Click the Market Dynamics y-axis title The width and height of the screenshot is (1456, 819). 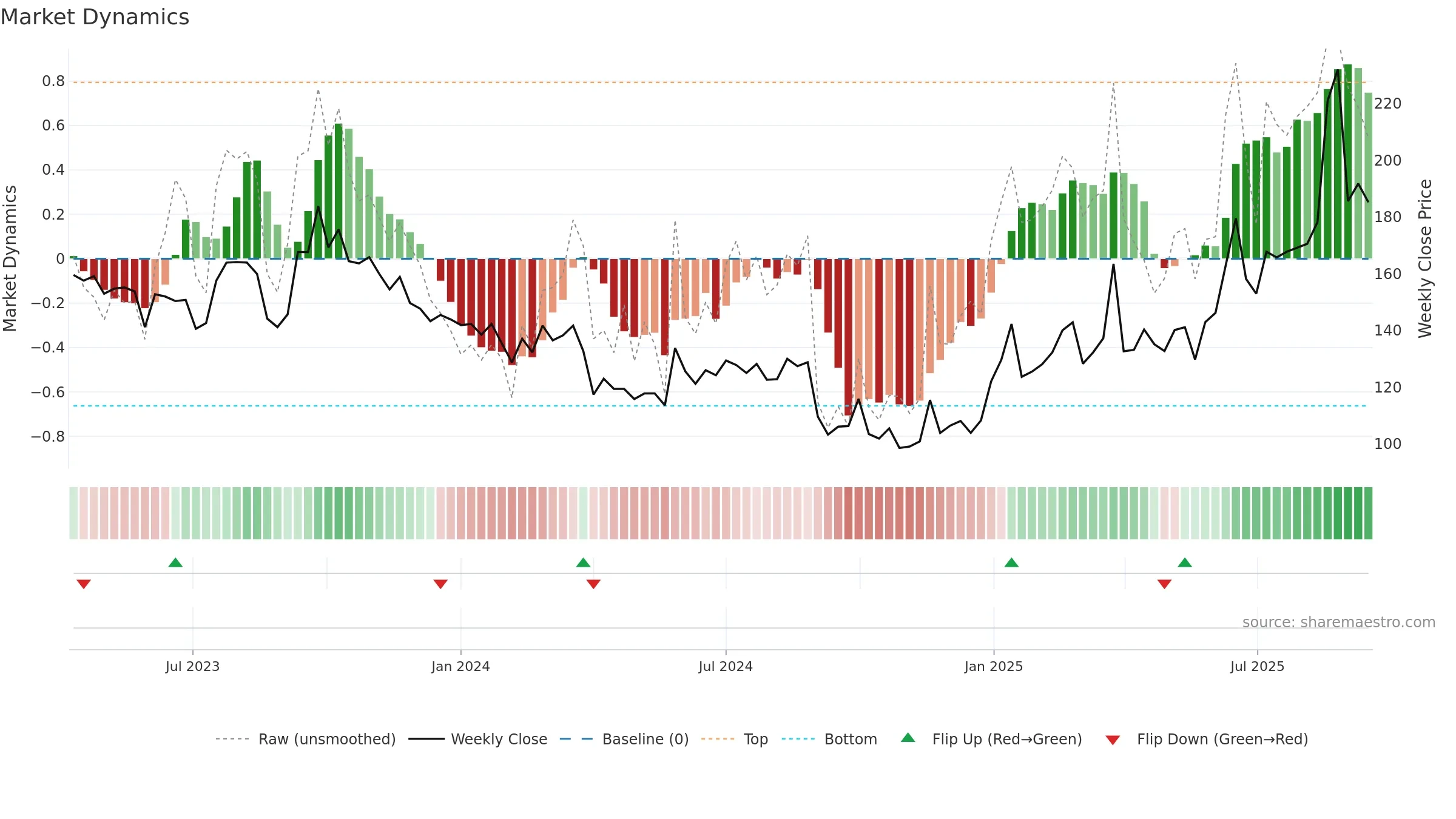pyautogui.click(x=10, y=258)
